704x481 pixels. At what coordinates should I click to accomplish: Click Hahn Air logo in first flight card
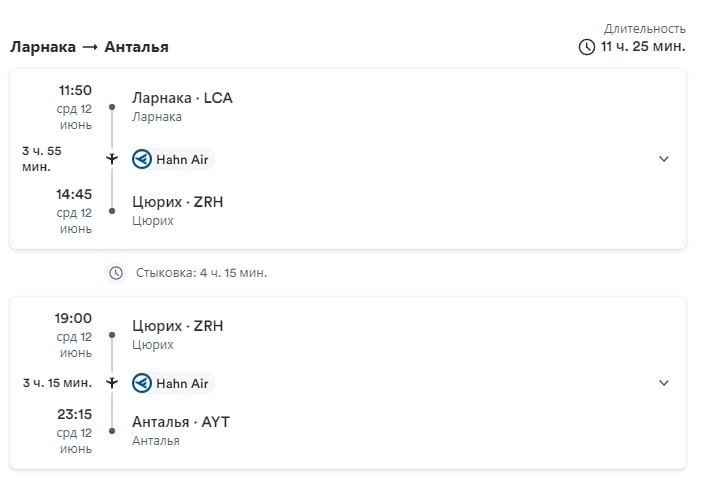[x=142, y=159]
